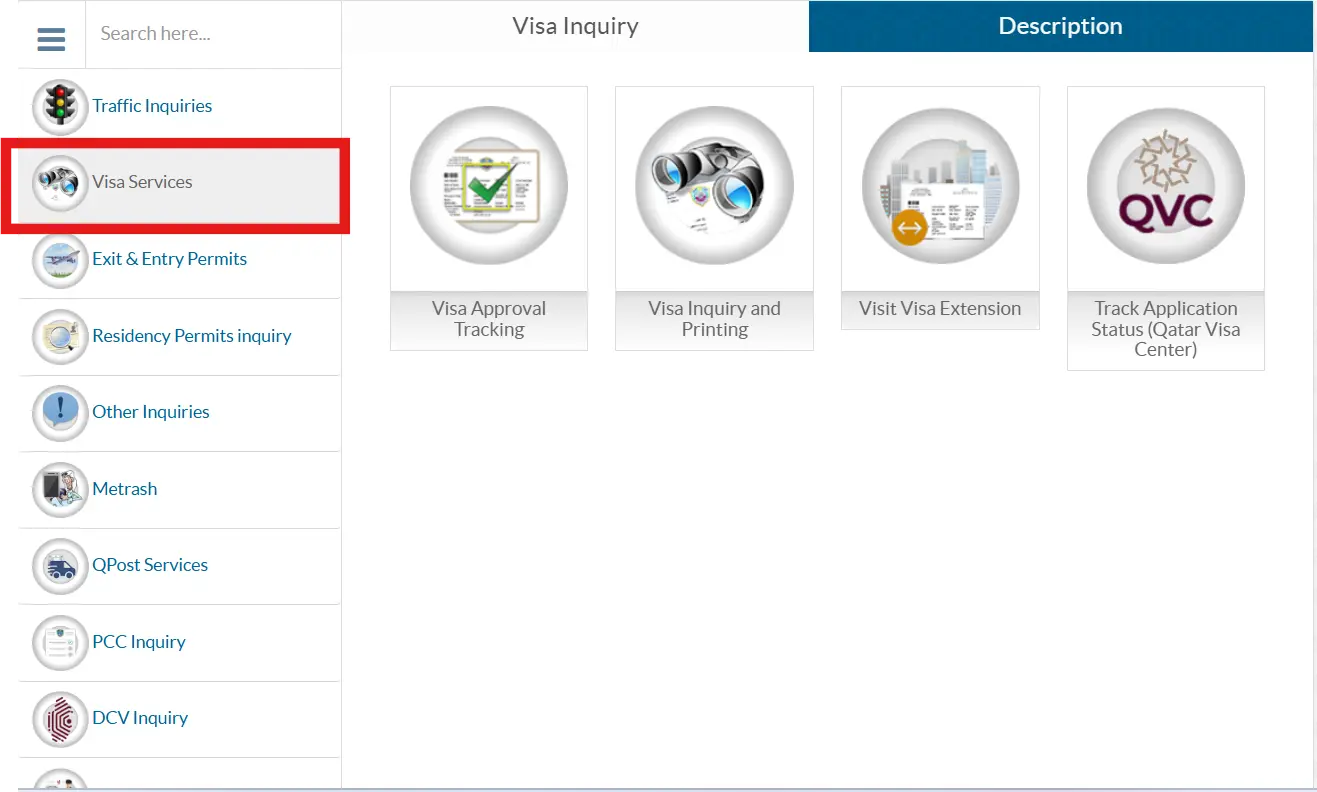Open the QVC Track Application Status icon
Screen dimensions: 1317x792
tap(1164, 186)
